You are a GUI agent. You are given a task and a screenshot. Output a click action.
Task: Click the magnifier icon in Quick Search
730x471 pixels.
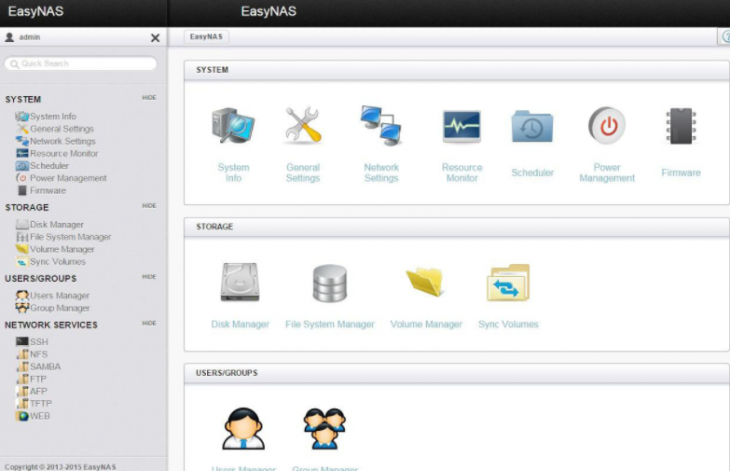(x=14, y=64)
